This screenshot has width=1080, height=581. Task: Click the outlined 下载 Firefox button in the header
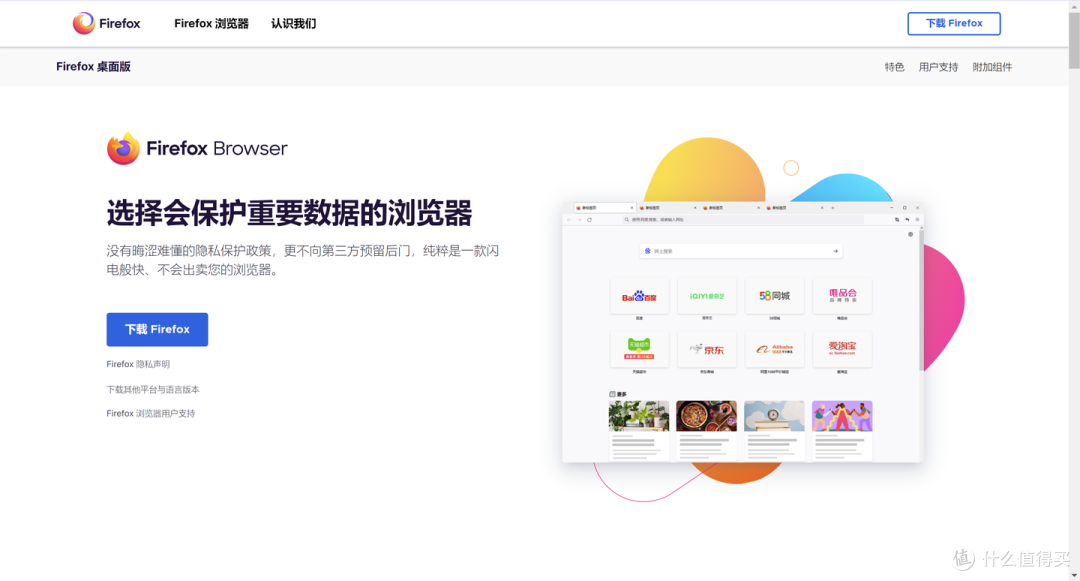(x=954, y=23)
